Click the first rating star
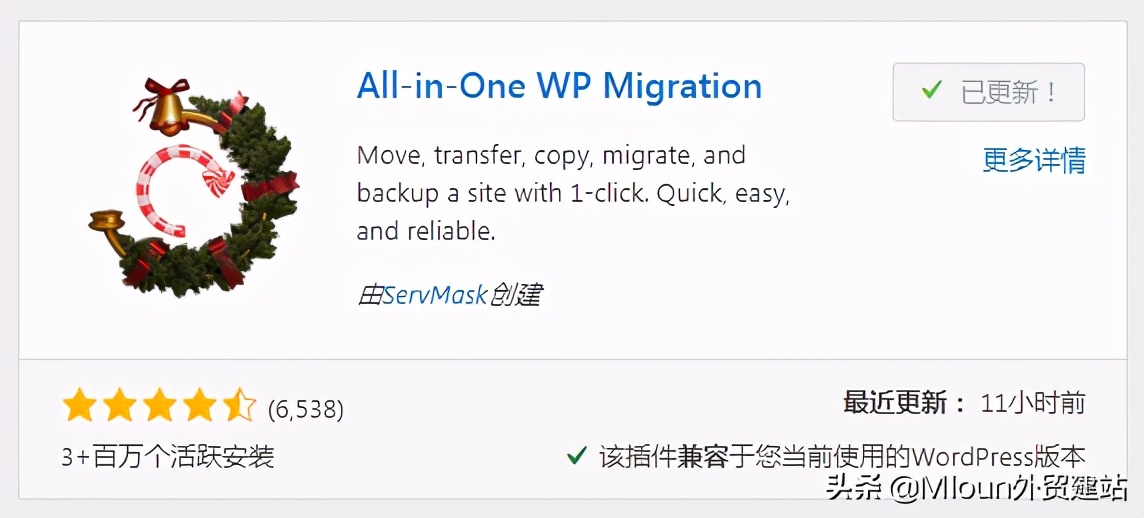1144x518 pixels. tap(79, 406)
